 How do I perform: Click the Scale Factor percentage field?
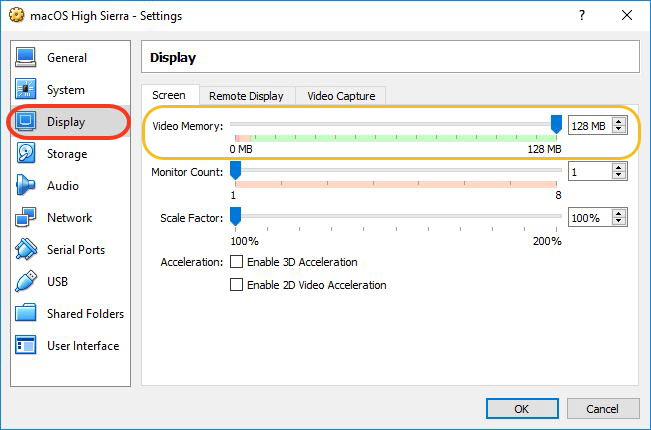coord(589,217)
